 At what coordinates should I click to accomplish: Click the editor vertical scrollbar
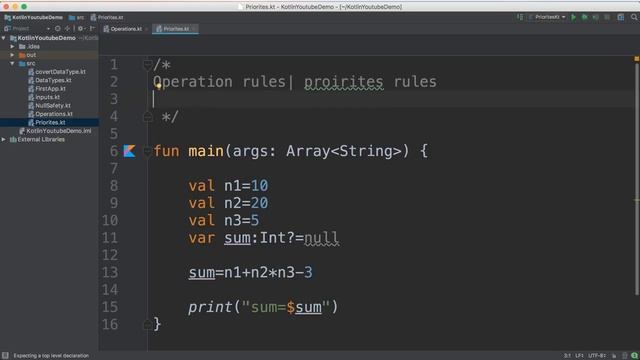pyautogui.click(x=636, y=179)
